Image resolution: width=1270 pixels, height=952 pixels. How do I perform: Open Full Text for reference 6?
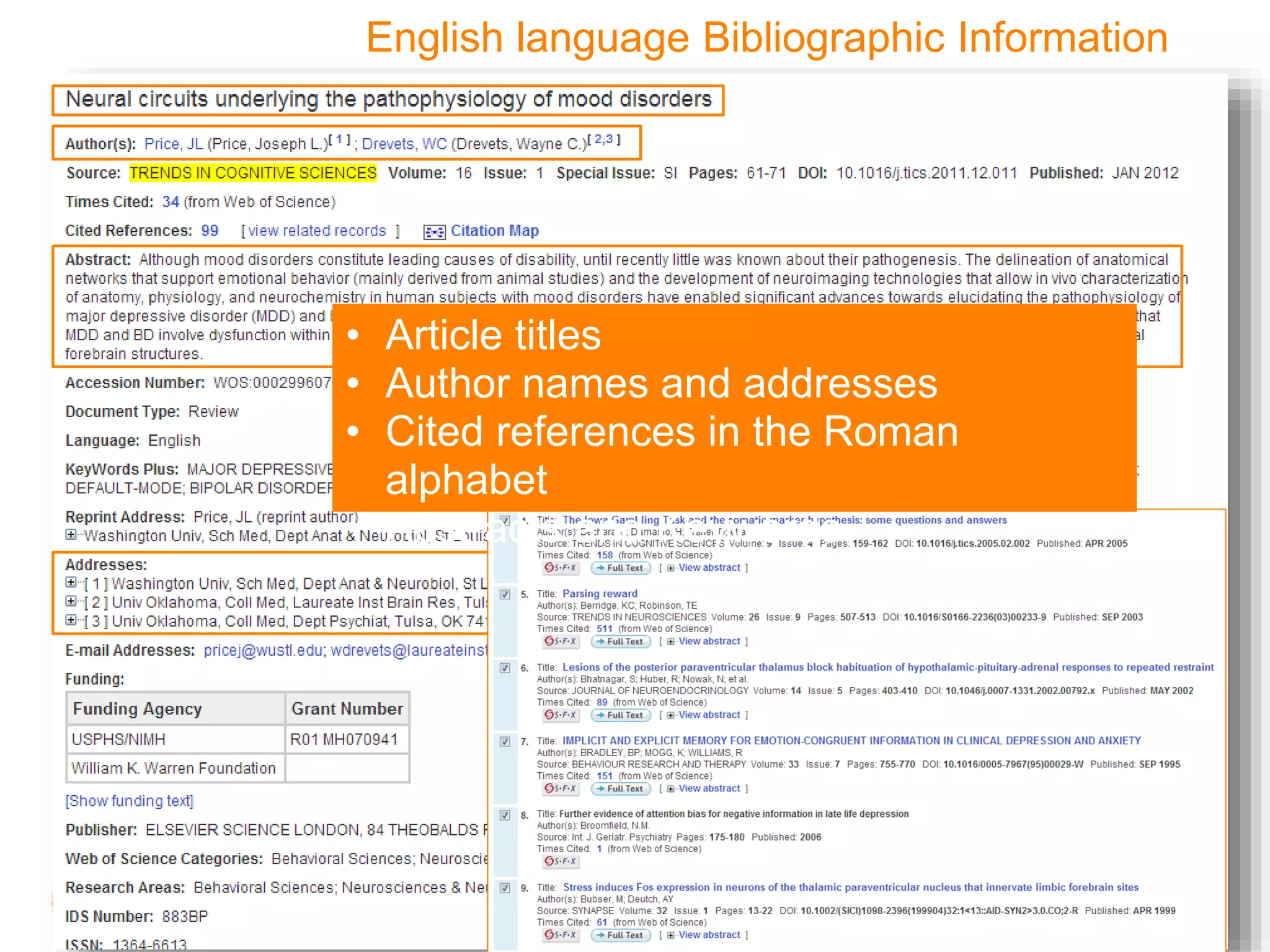[621, 715]
